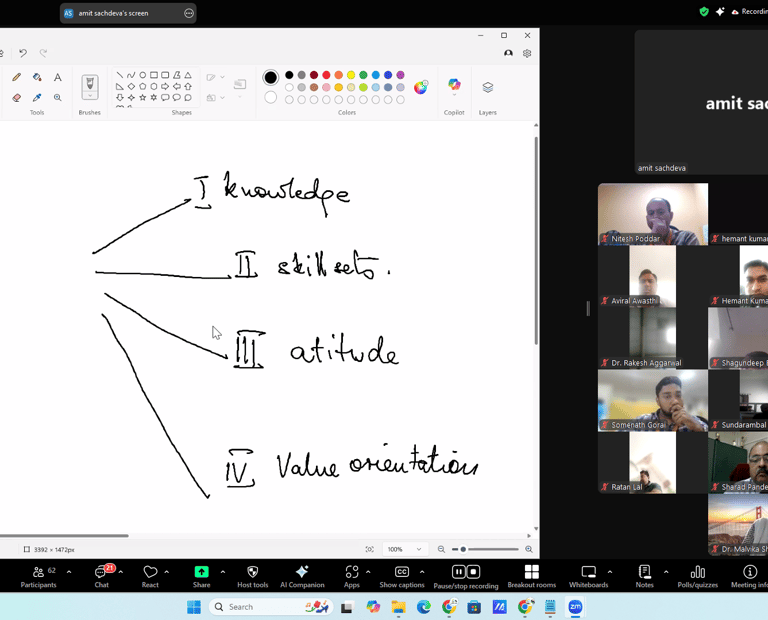Select the Color picker eyedropper tool
The width and height of the screenshot is (768, 620).
[x=37, y=97]
